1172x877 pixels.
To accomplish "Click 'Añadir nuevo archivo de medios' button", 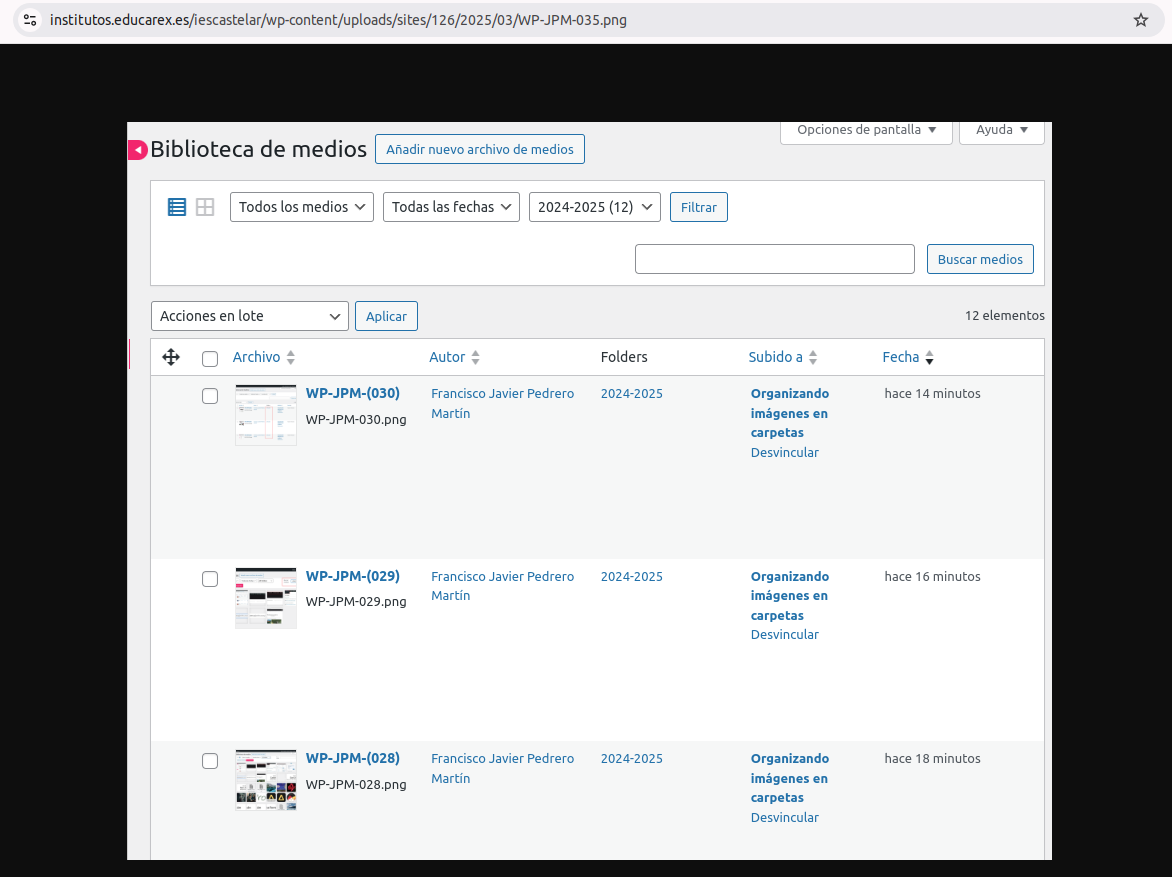I will [x=480, y=149].
